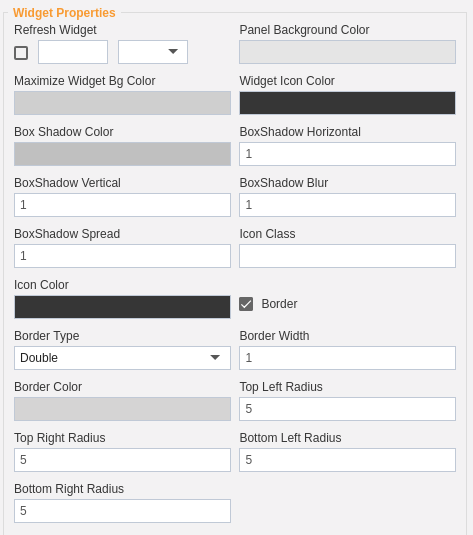Click the Border Width input

(x=347, y=358)
